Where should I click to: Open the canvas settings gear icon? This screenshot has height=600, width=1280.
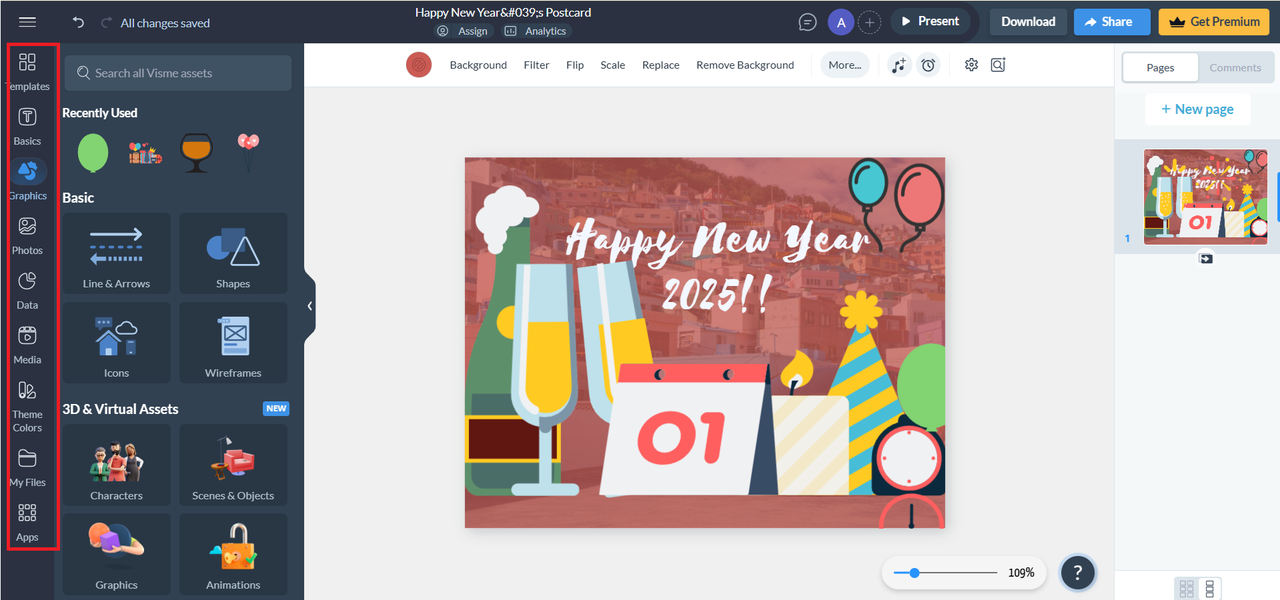971,65
